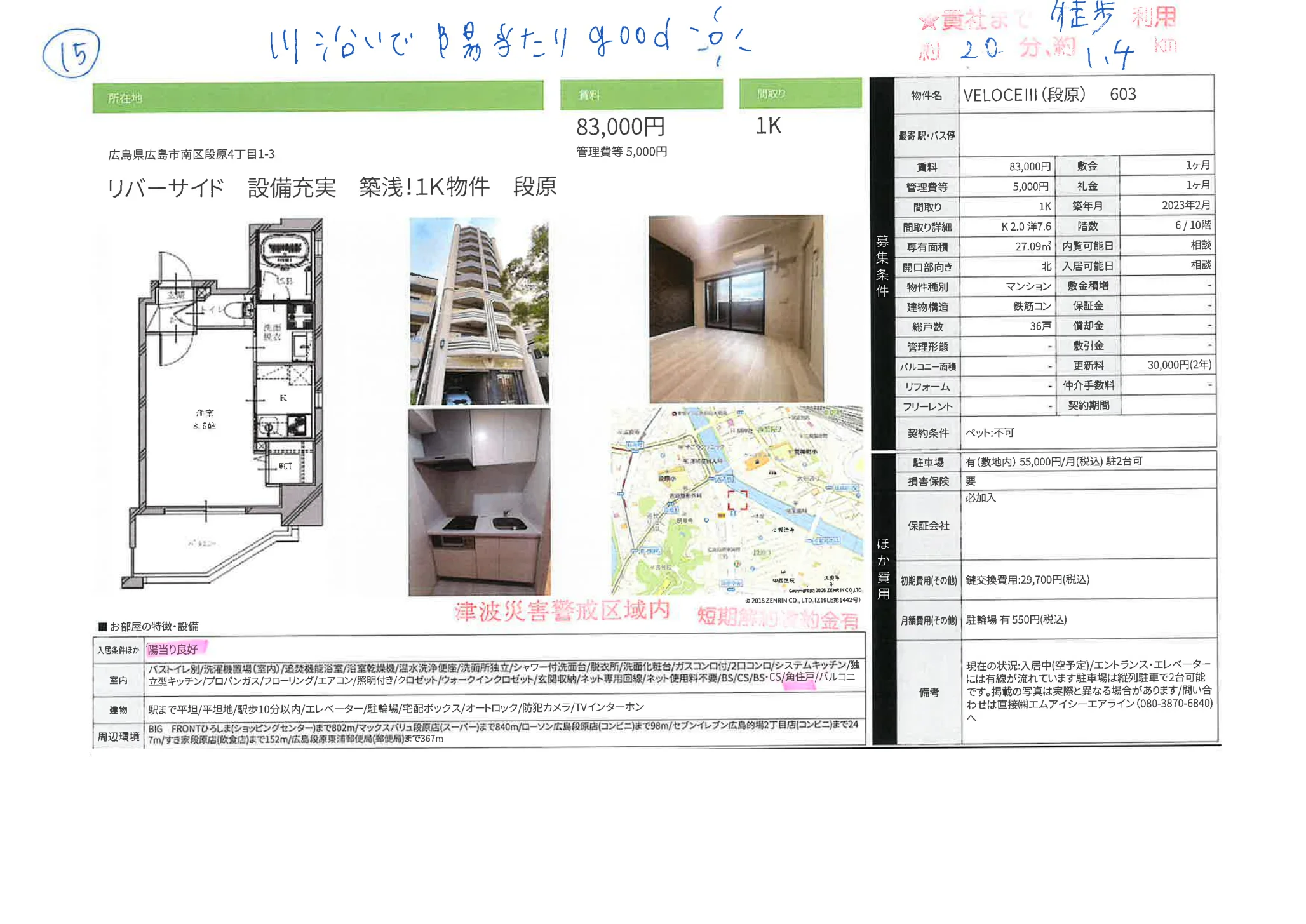Click the pink highlighted 角住戸 text
This screenshot has height=924, width=1306.
pos(799,677)
